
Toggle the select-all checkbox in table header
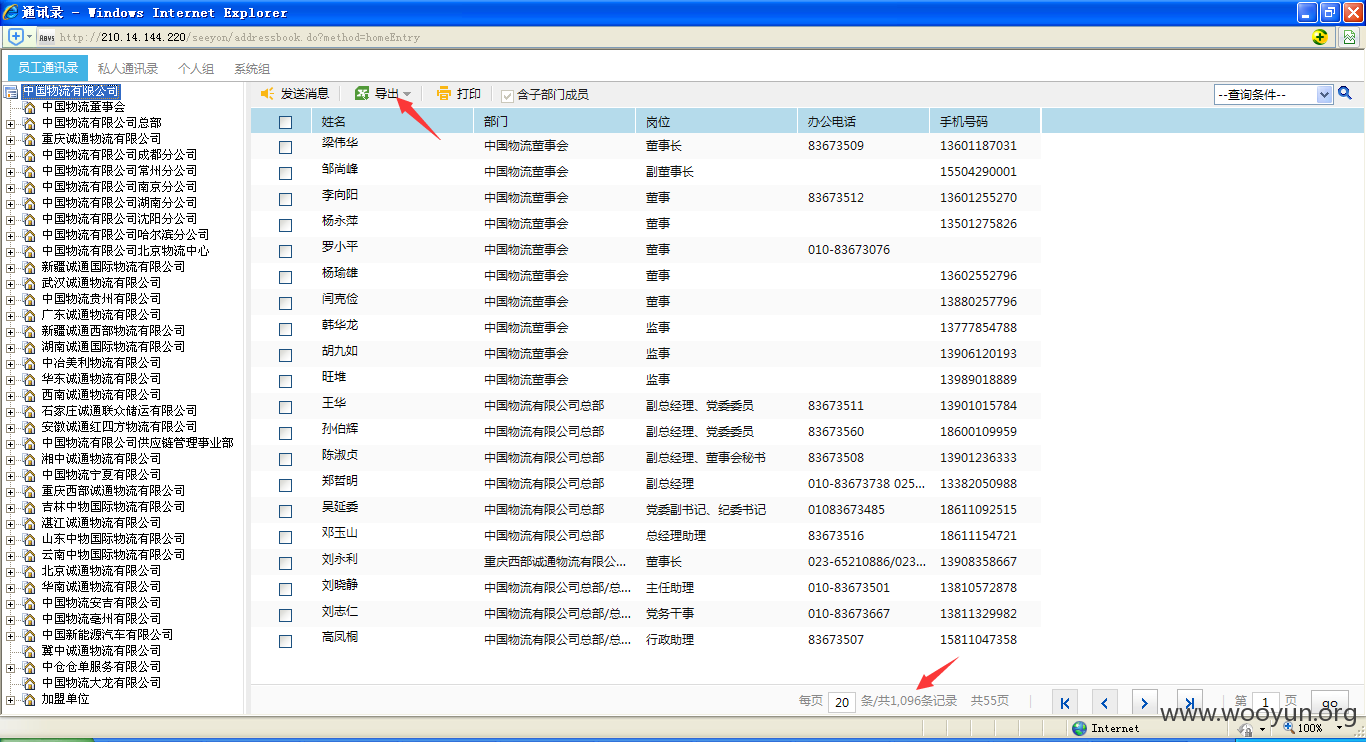286,122
